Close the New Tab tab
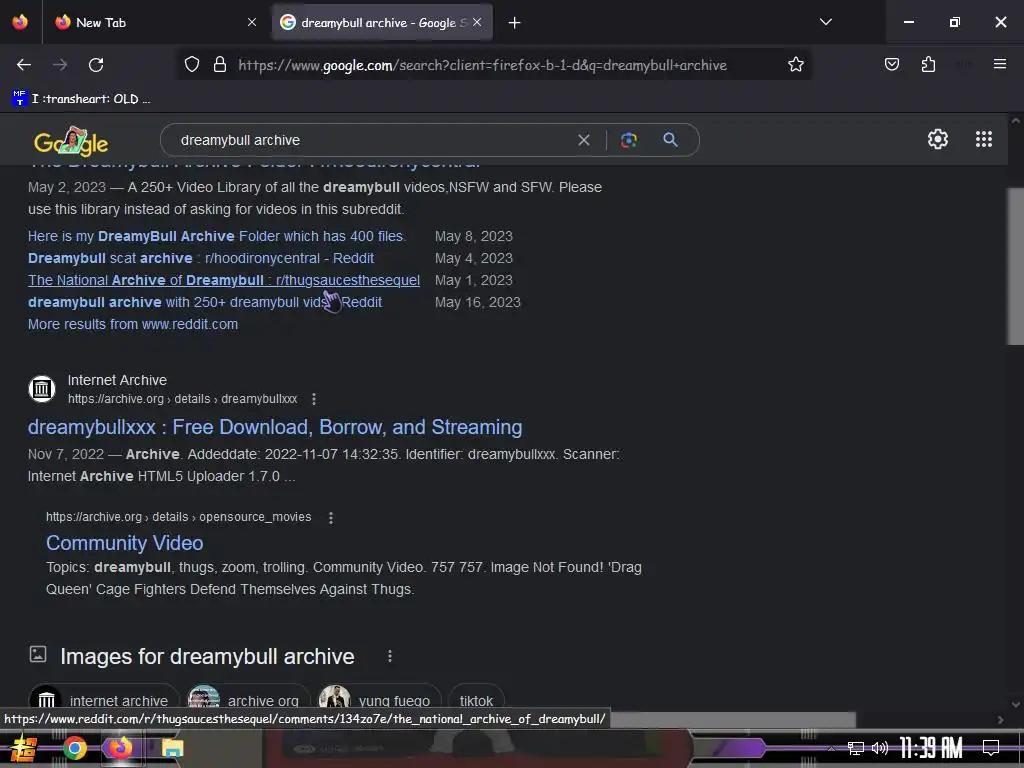The image size is (1024, 768). [251, 22]
